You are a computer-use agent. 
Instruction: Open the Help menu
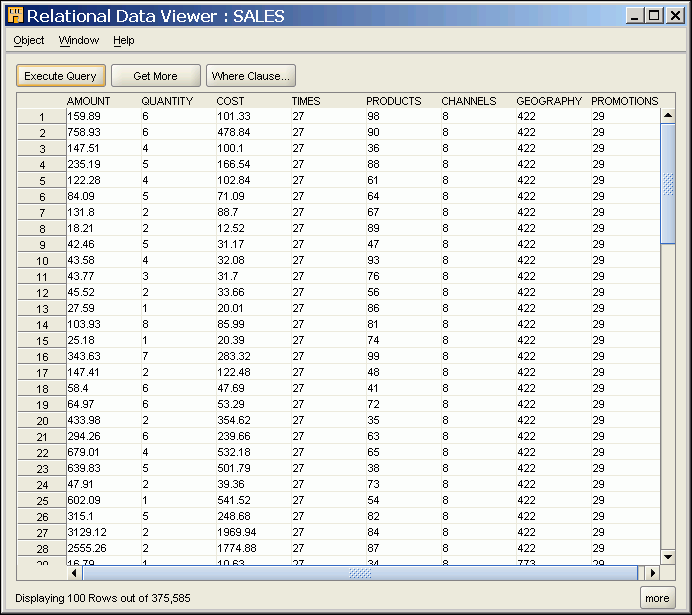pyautogui.click(x=124, y=40)
